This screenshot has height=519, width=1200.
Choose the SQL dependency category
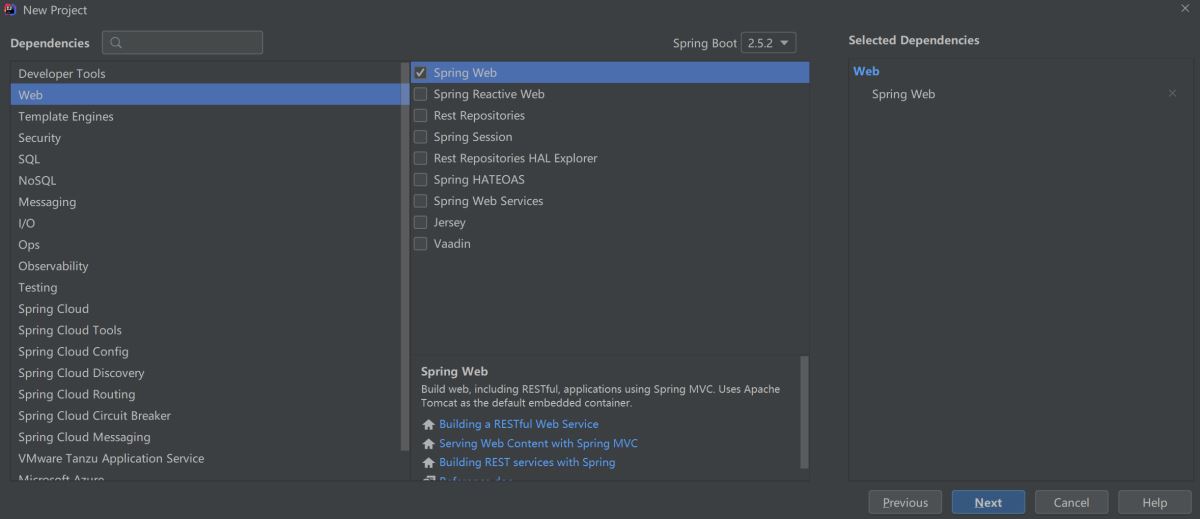pyautogui.click(x=29, y=159)
